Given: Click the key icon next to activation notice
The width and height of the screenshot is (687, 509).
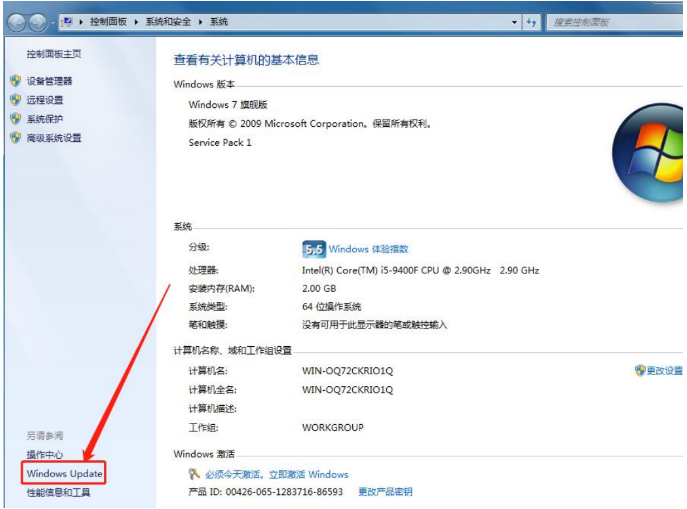Looking at the screenshot, I should 194,474.
